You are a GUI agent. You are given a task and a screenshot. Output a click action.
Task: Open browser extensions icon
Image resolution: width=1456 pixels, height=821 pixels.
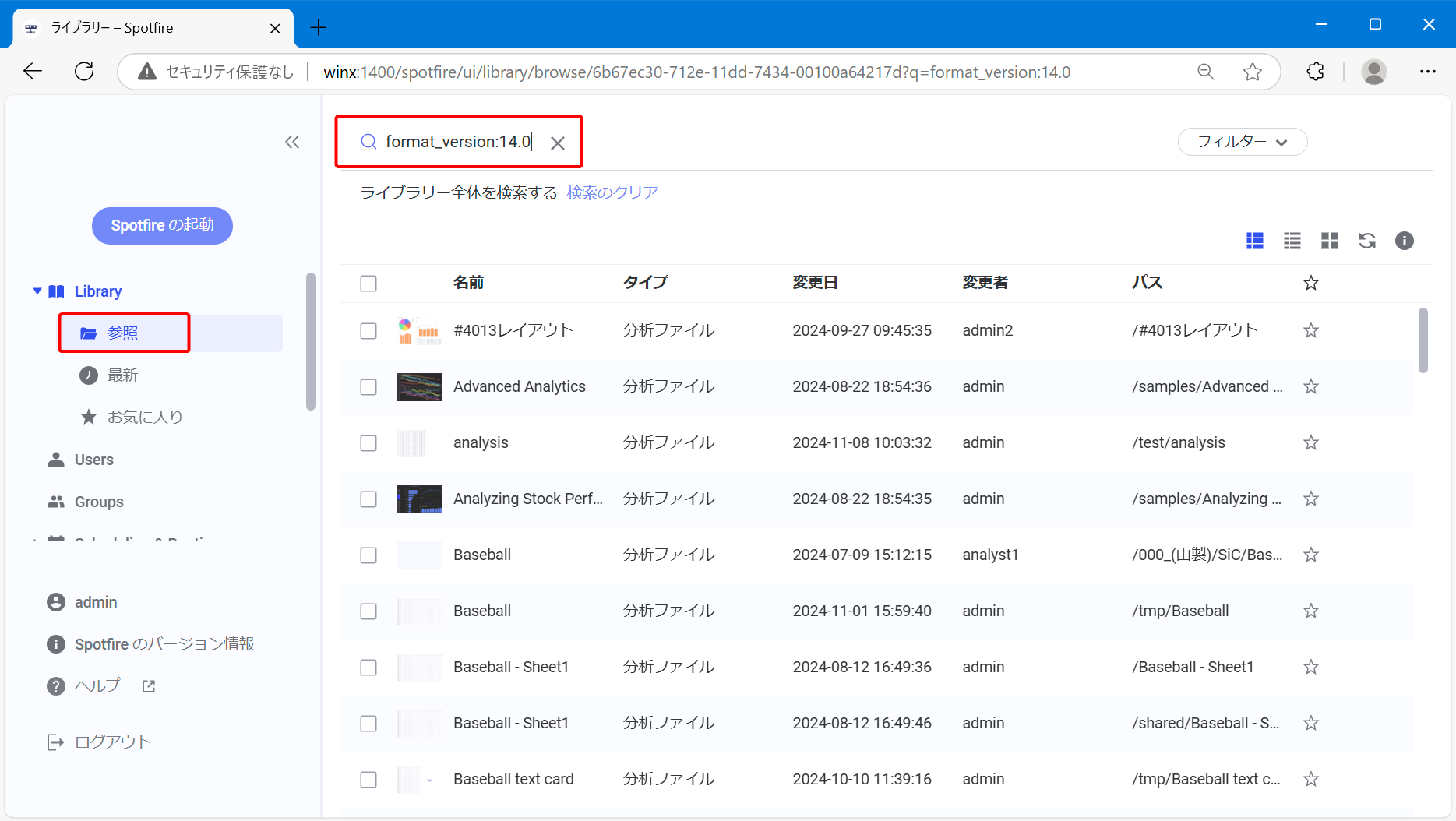click(x=1316, y=72)
